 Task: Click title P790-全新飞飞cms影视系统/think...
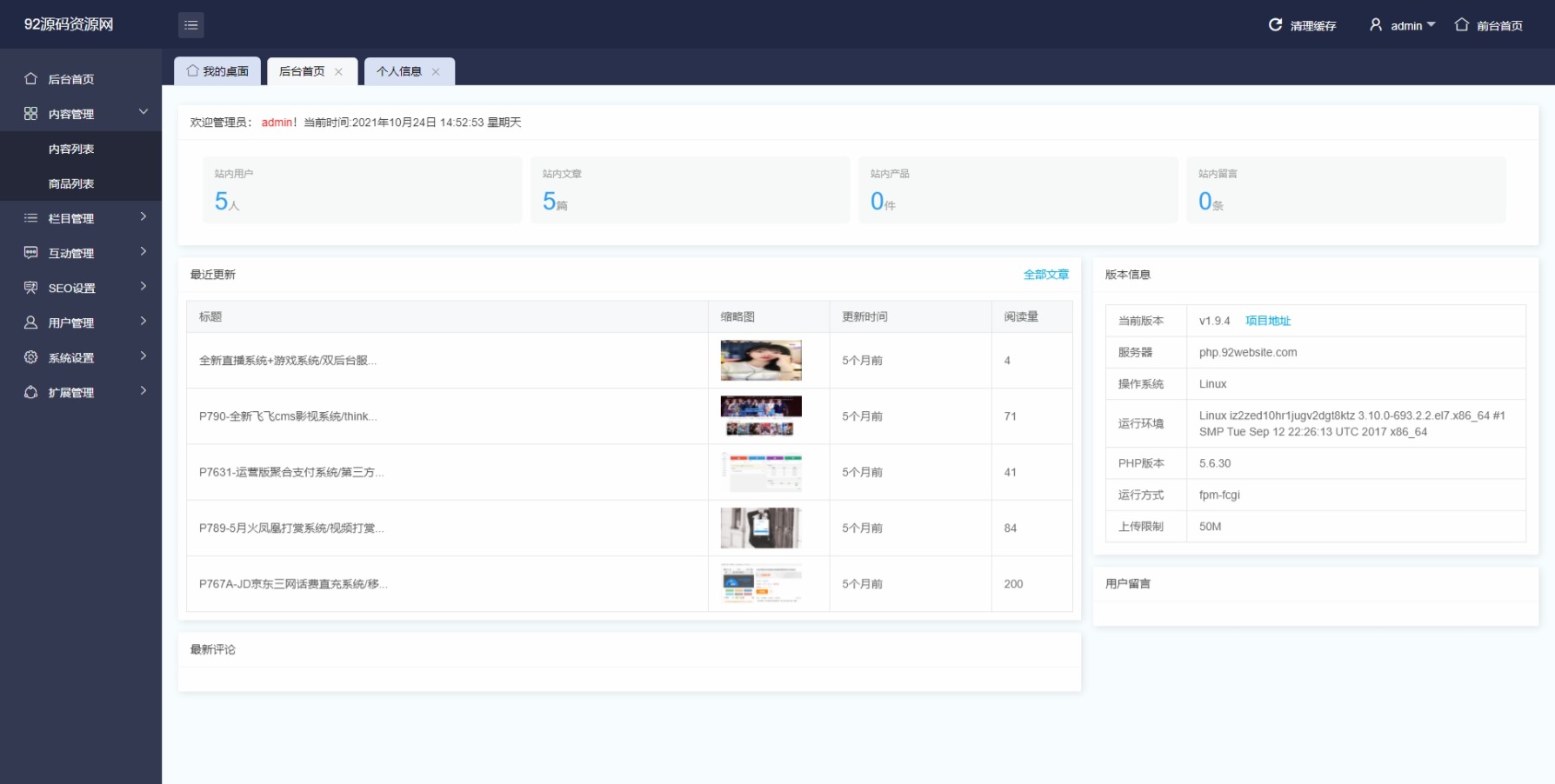click(288, 416)
